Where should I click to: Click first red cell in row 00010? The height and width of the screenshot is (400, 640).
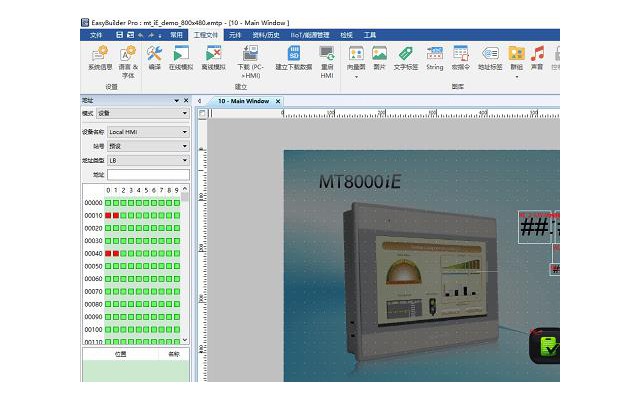point(108,215)
